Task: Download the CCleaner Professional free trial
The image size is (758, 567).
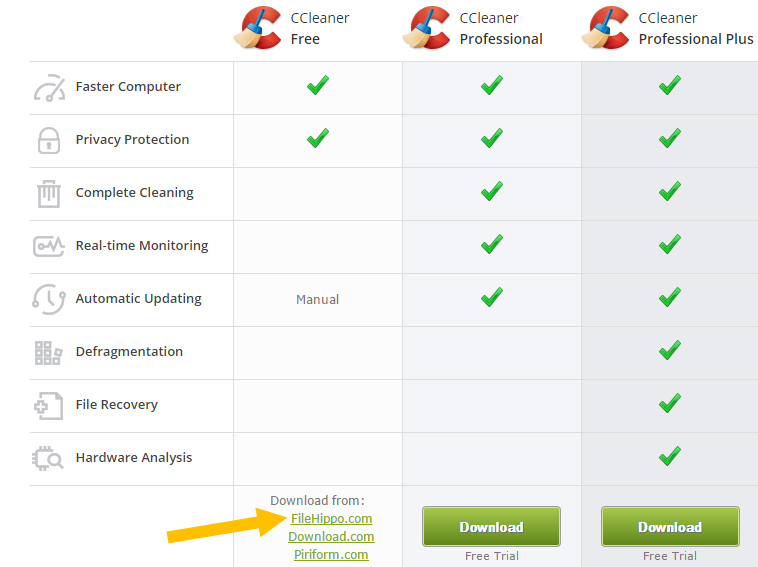Action: tap(491, 526)
